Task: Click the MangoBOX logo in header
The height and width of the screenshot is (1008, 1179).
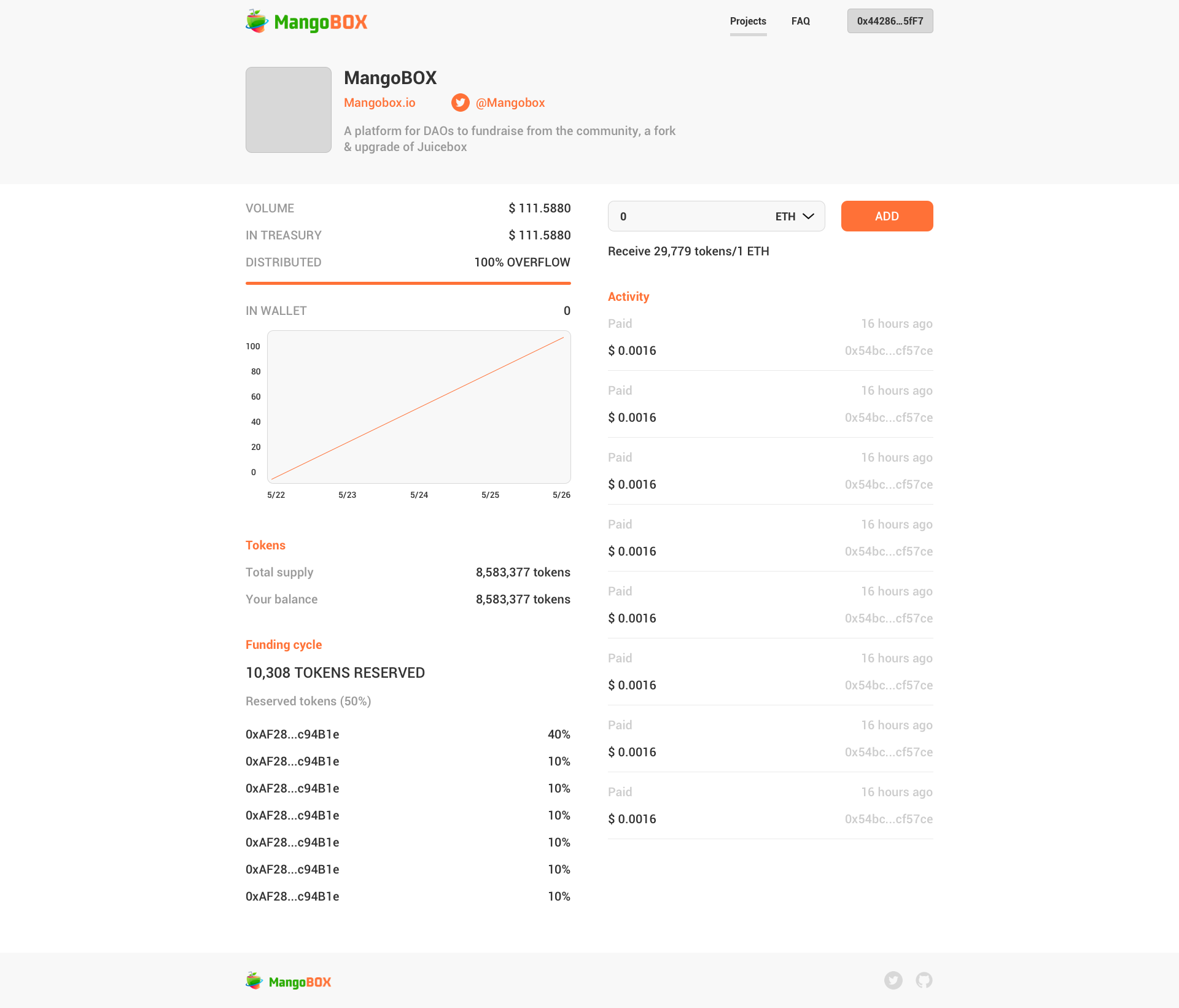Action: [x=306, y=21]
